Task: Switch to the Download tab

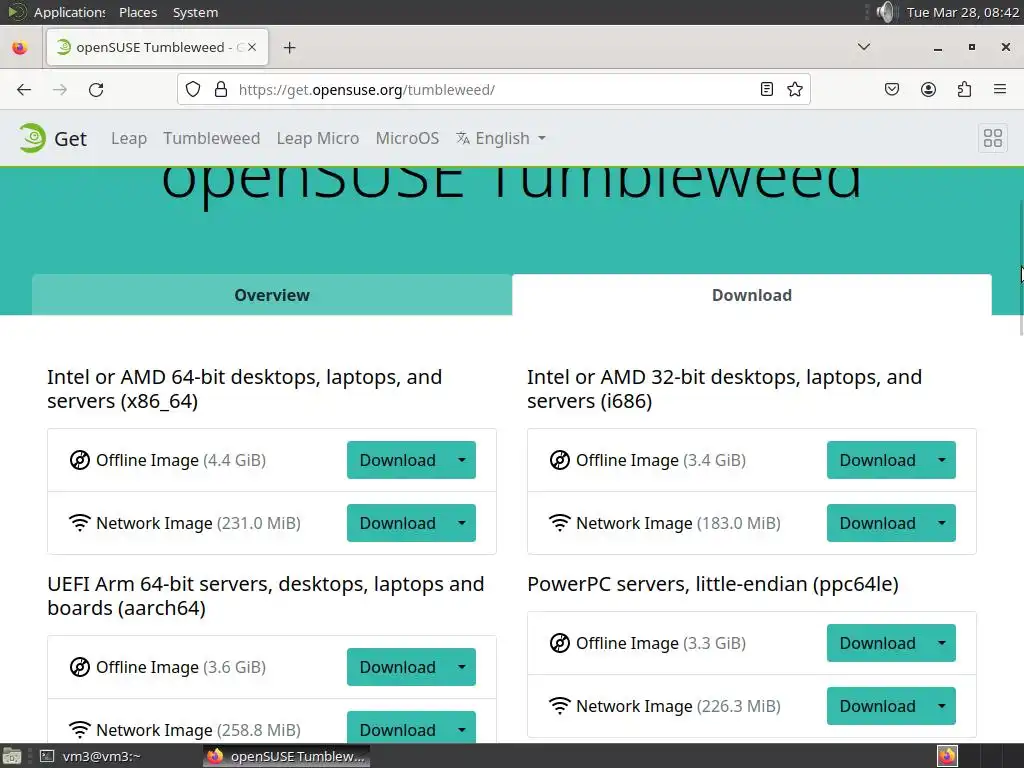Action: 752,295
